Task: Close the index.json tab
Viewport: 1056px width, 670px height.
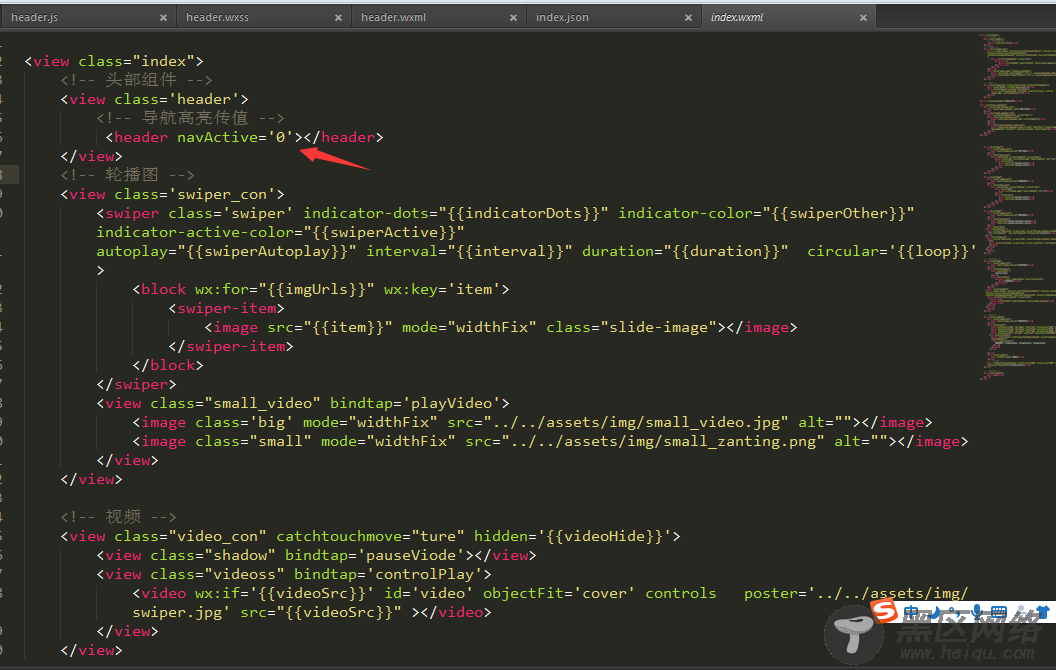Action: pos(688,18)
